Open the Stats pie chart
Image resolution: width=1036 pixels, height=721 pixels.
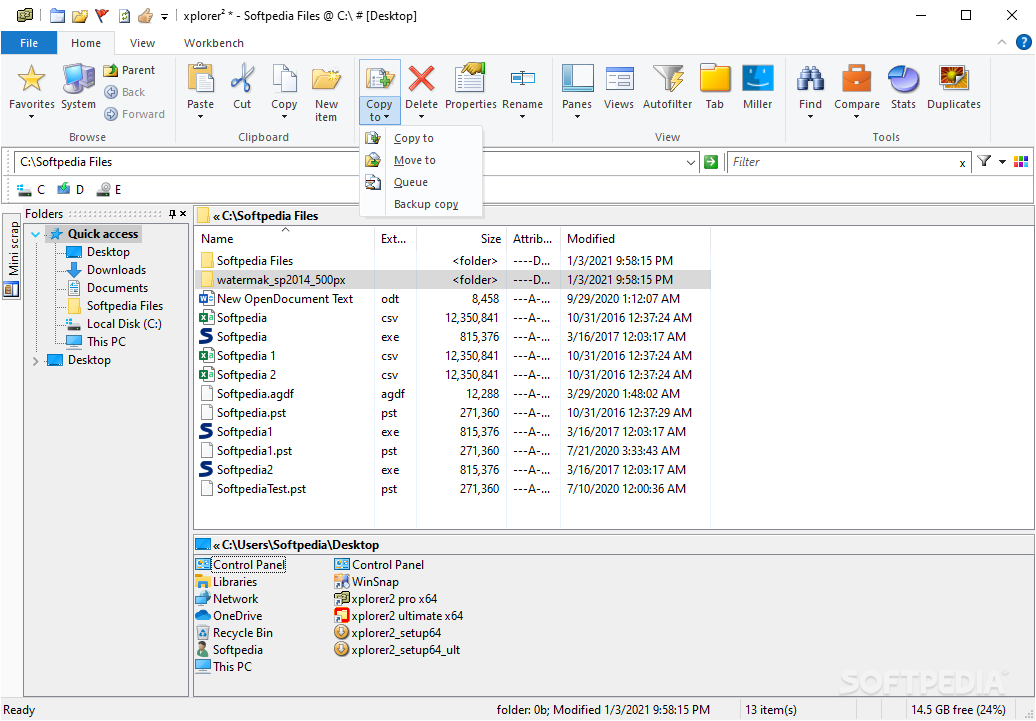point(903,79)
